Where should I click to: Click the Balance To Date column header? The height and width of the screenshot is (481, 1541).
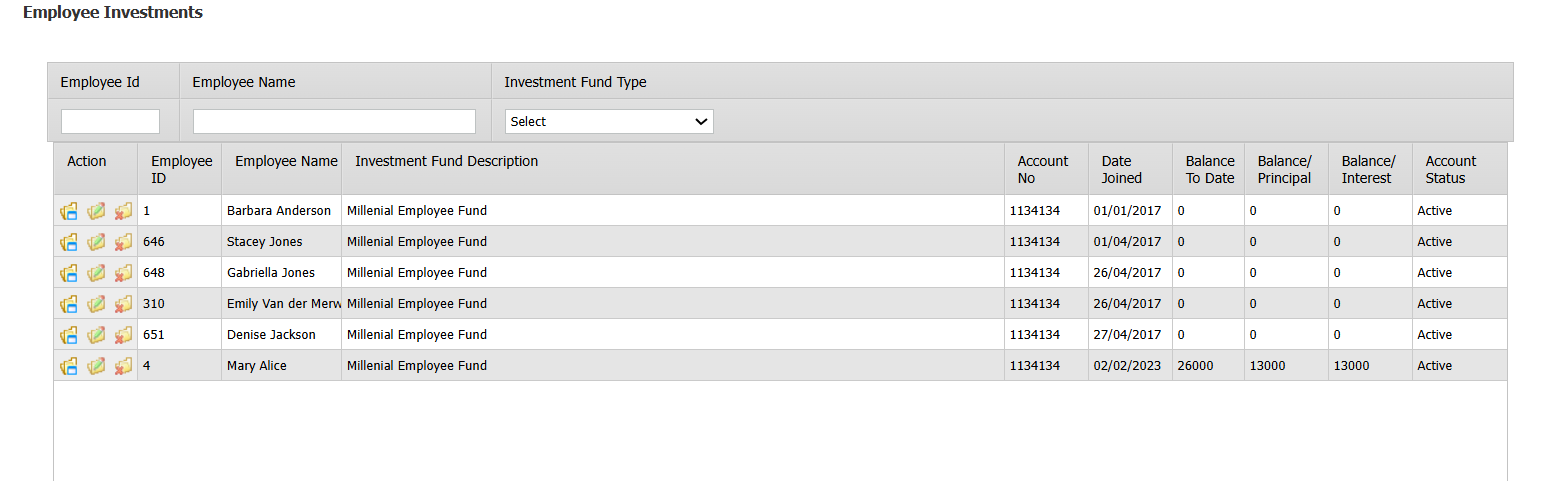tap(1210, 169)
